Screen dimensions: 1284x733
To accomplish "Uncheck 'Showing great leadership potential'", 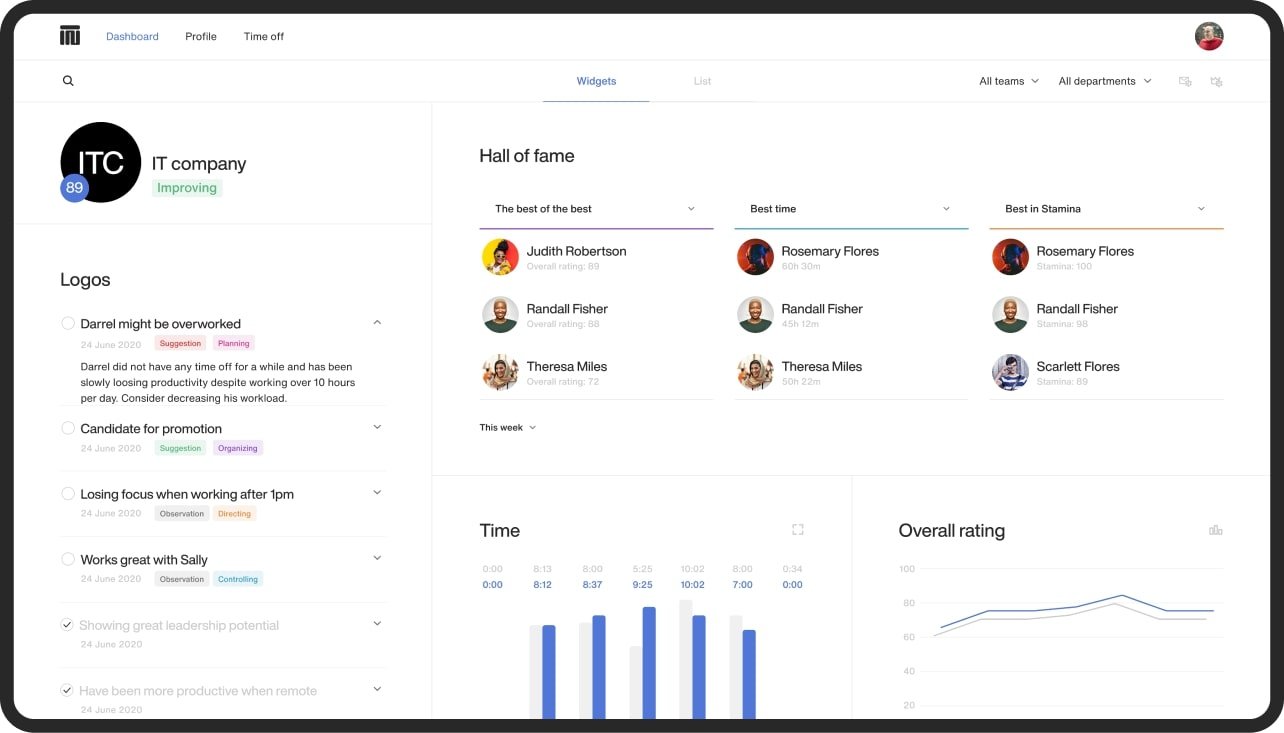I will [x=67, y=624].
